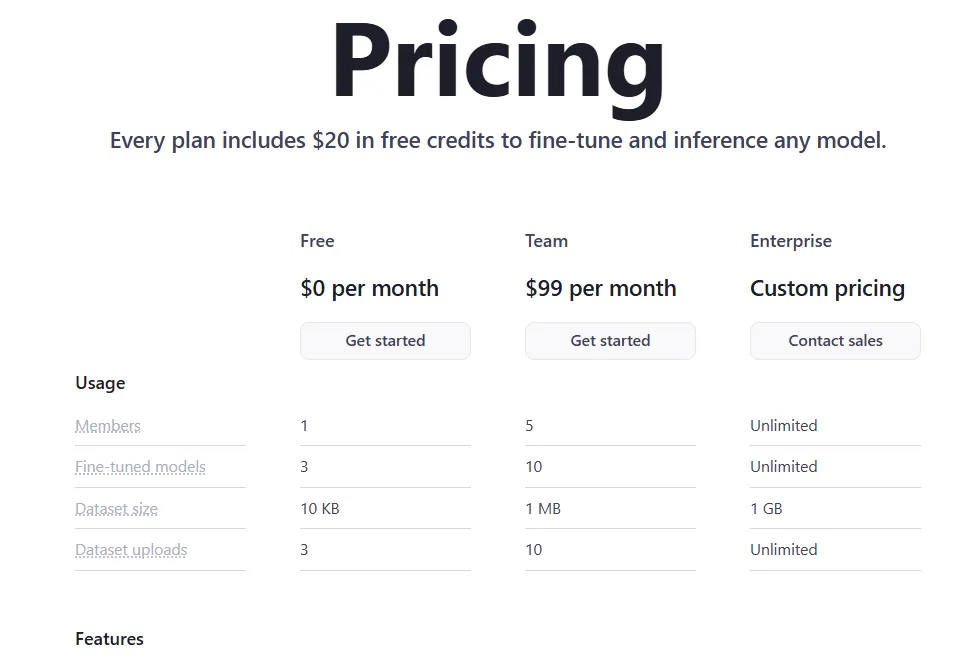The image size is (962, 658).
Task: Click the 10 KB dataset size value
Action: tap(320, 508)
